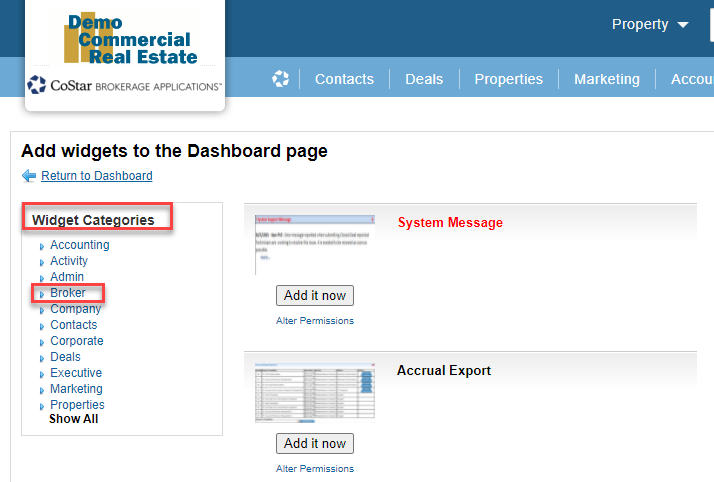Show All widget categories
Viewport: 714px width, 482px height.
[74, 419]
